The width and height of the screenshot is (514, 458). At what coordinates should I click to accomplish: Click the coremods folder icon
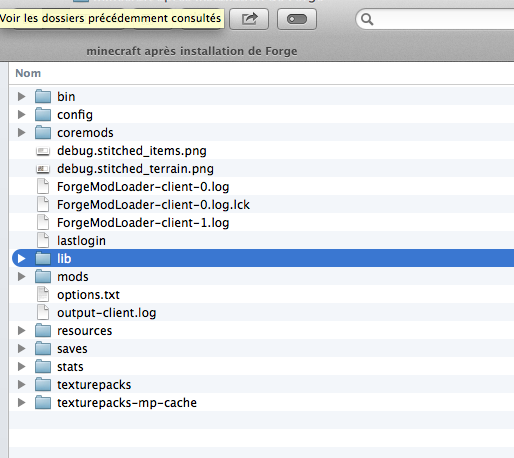coord(43,132)
